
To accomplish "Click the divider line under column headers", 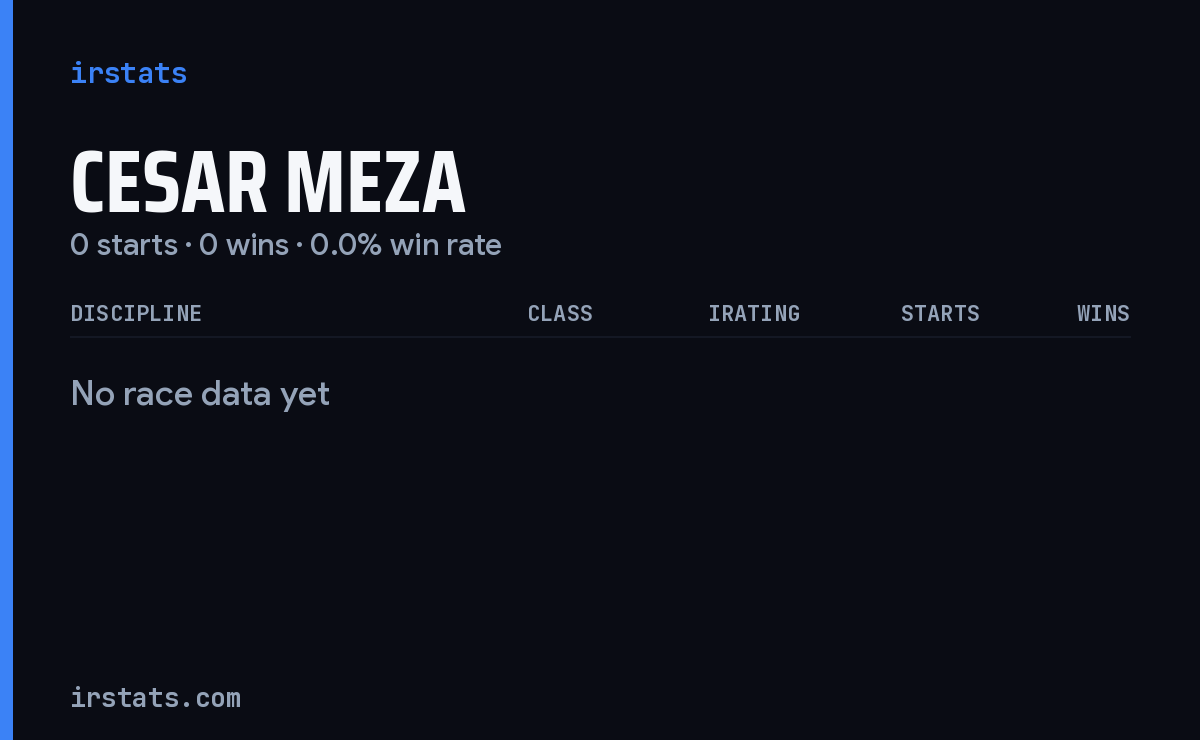I will (600, 337).
